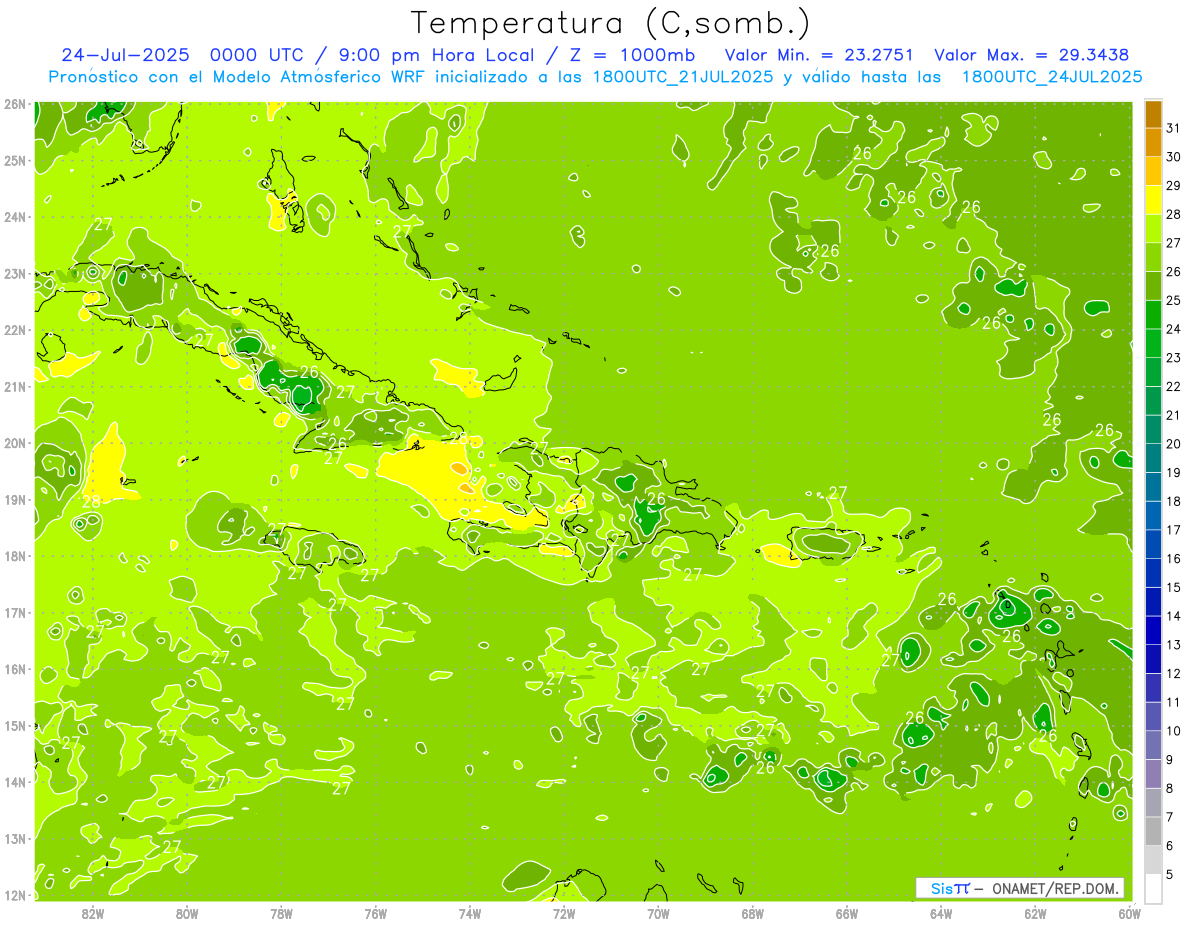Click the '20N' latitude axis label

[15, 443]
